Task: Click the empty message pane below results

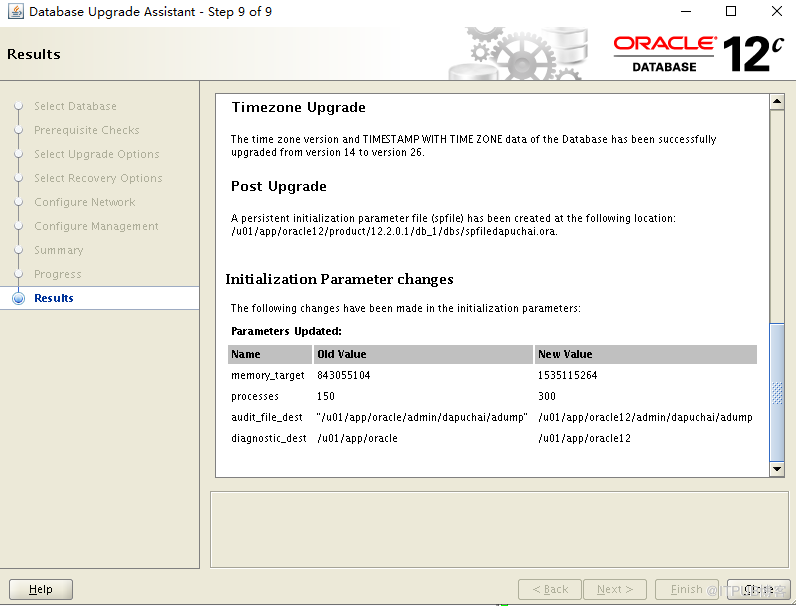Action: click(x=499, y=529)
